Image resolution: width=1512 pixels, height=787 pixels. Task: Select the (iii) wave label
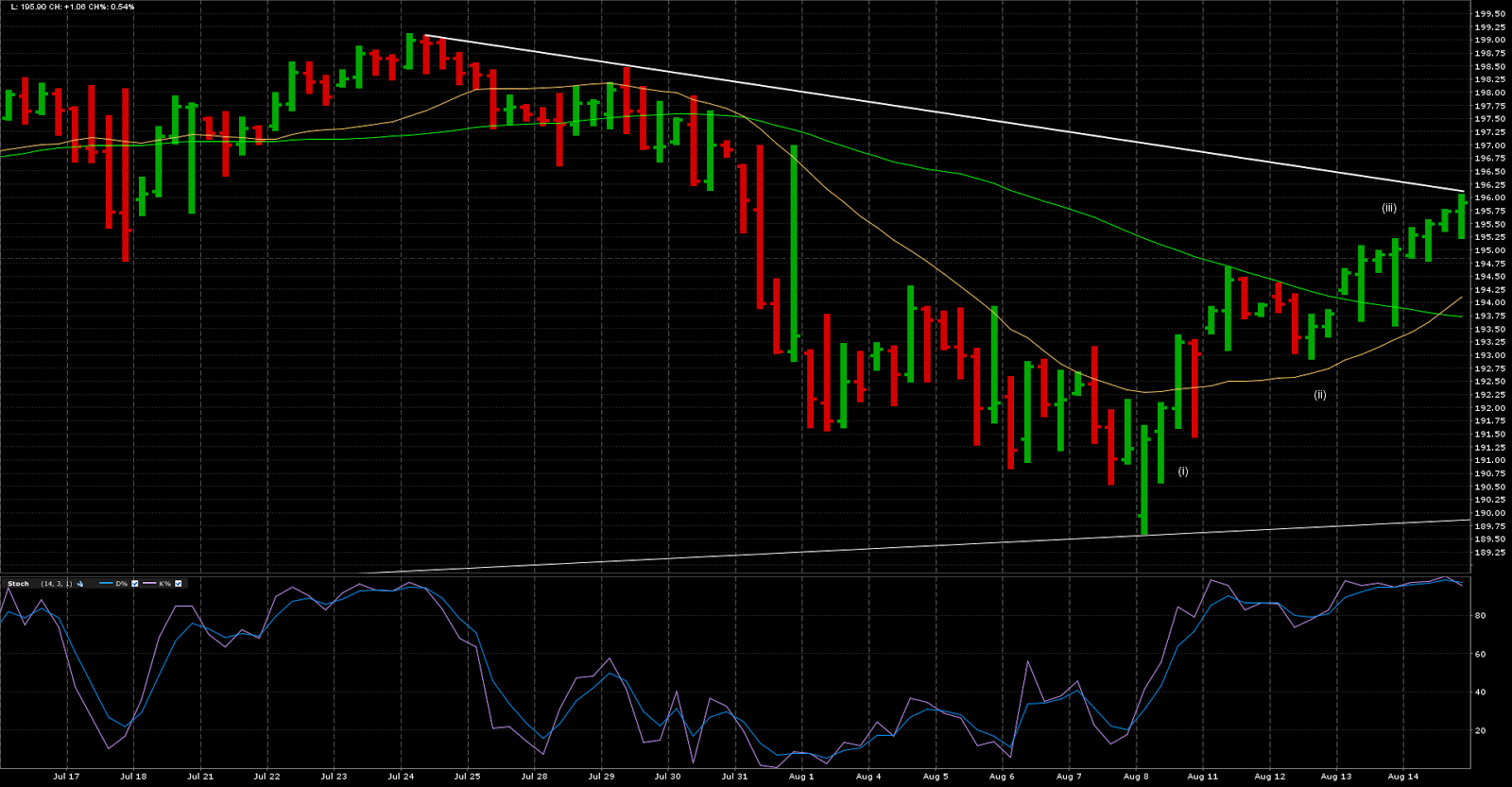[x=1389, y=208]
